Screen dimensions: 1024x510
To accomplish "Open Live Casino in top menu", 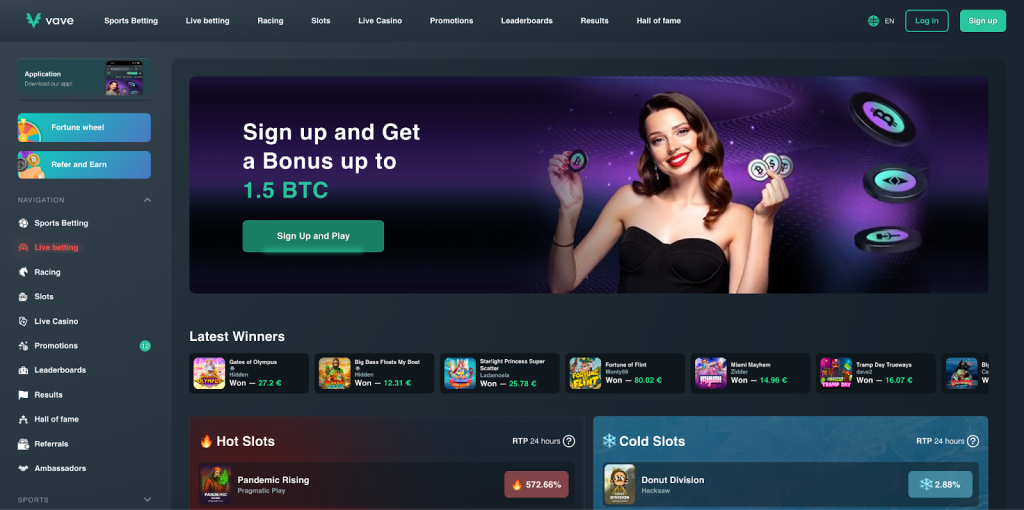I will [x=380, y=21].
